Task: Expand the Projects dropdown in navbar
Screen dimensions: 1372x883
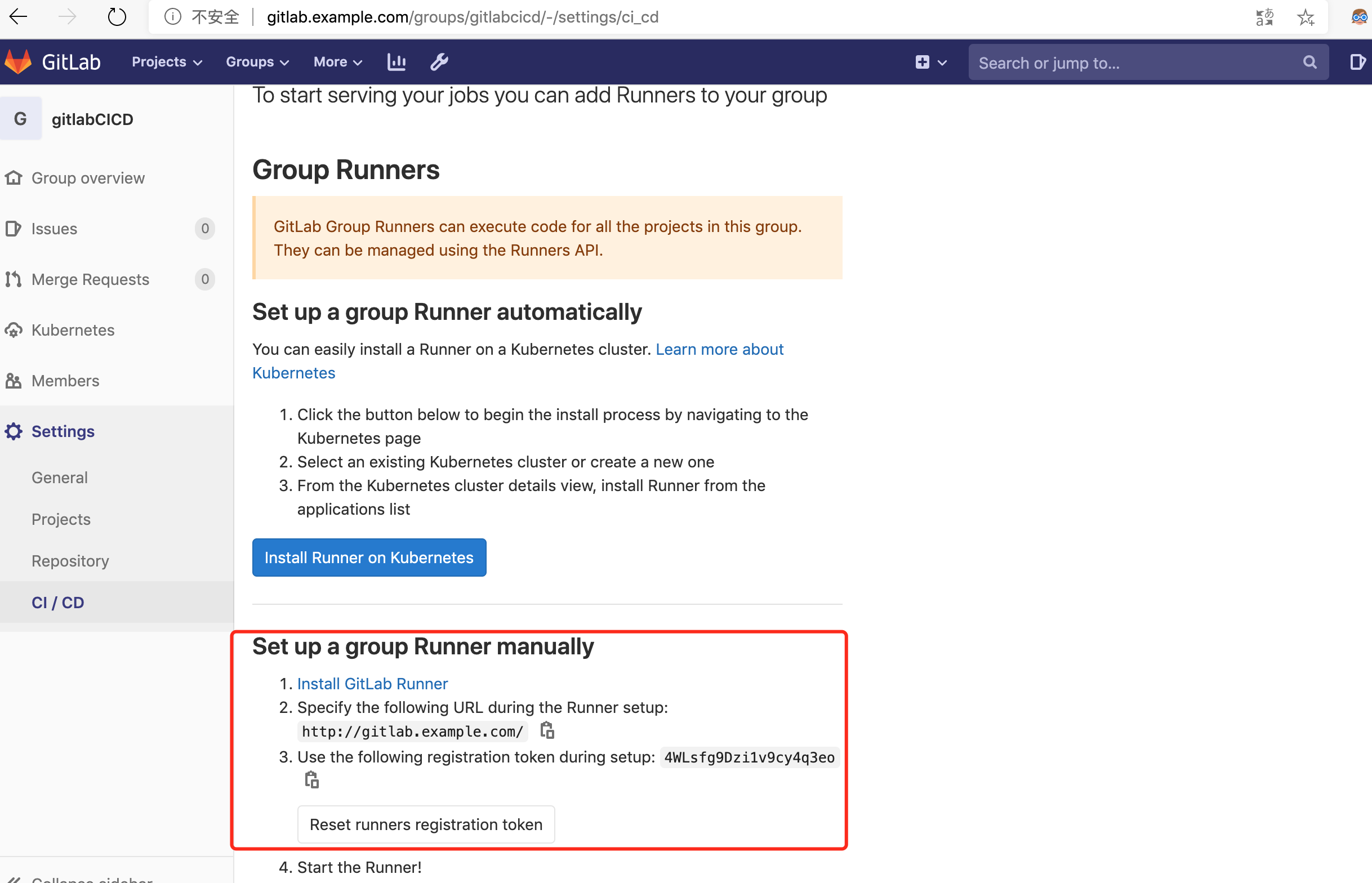Action: (167, 62)
